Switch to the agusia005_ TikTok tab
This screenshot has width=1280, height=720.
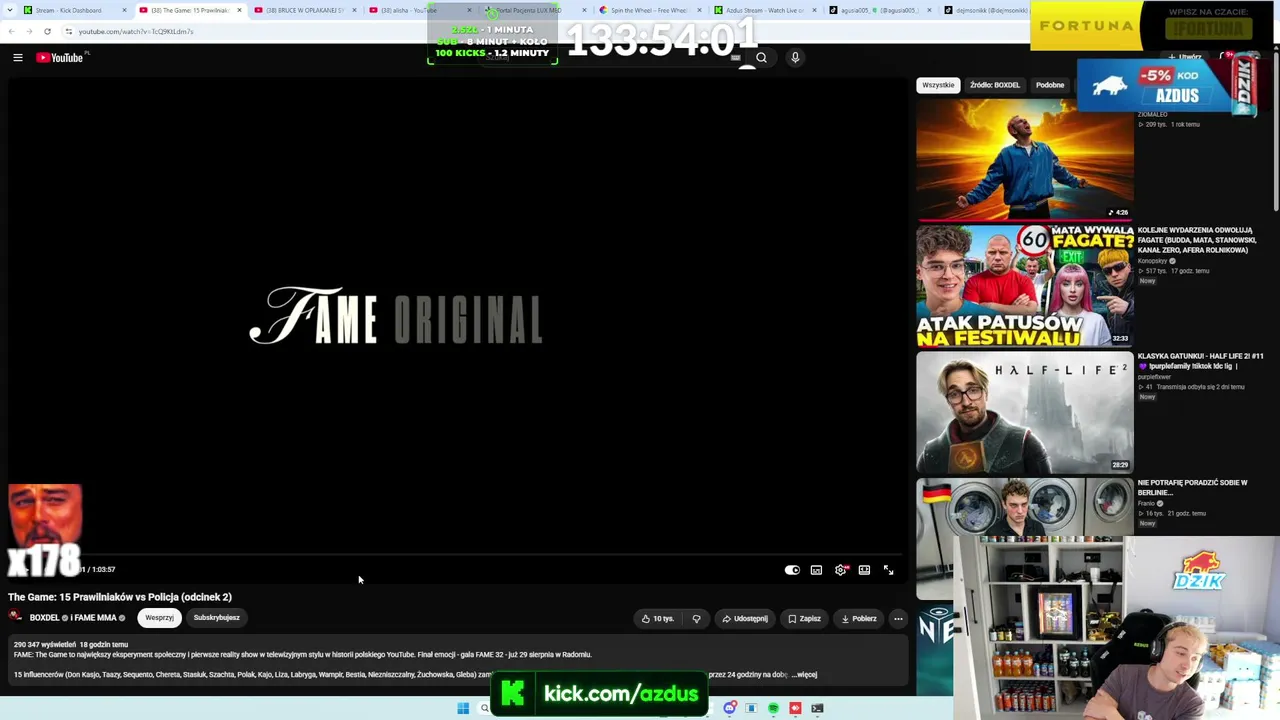(x=879, y=10)
